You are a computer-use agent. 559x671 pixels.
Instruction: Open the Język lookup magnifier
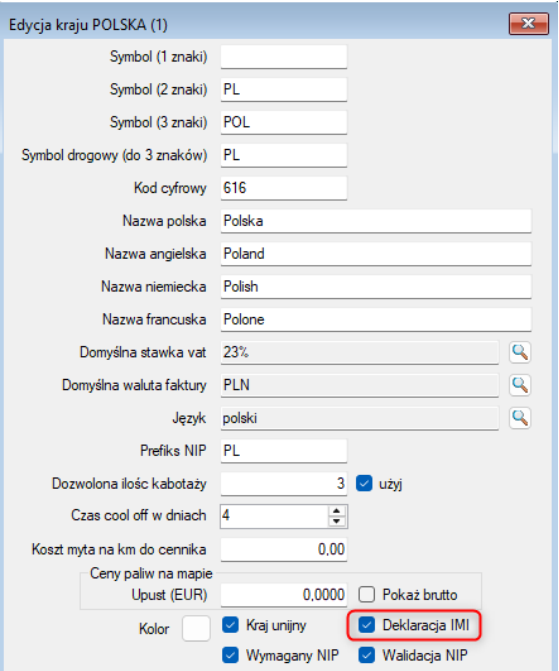coord(520,418)
